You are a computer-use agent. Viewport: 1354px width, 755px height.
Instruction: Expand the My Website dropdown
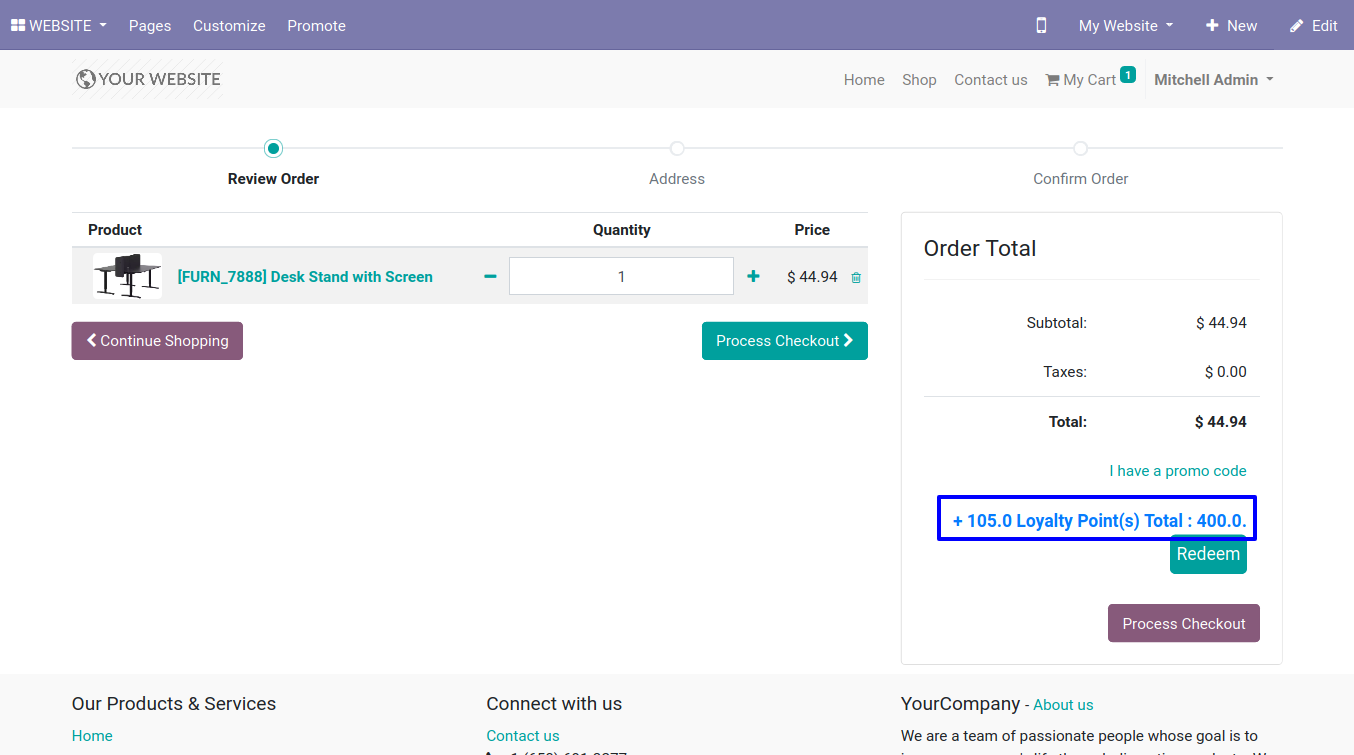pyautogui.click(x=1125, y=26)
